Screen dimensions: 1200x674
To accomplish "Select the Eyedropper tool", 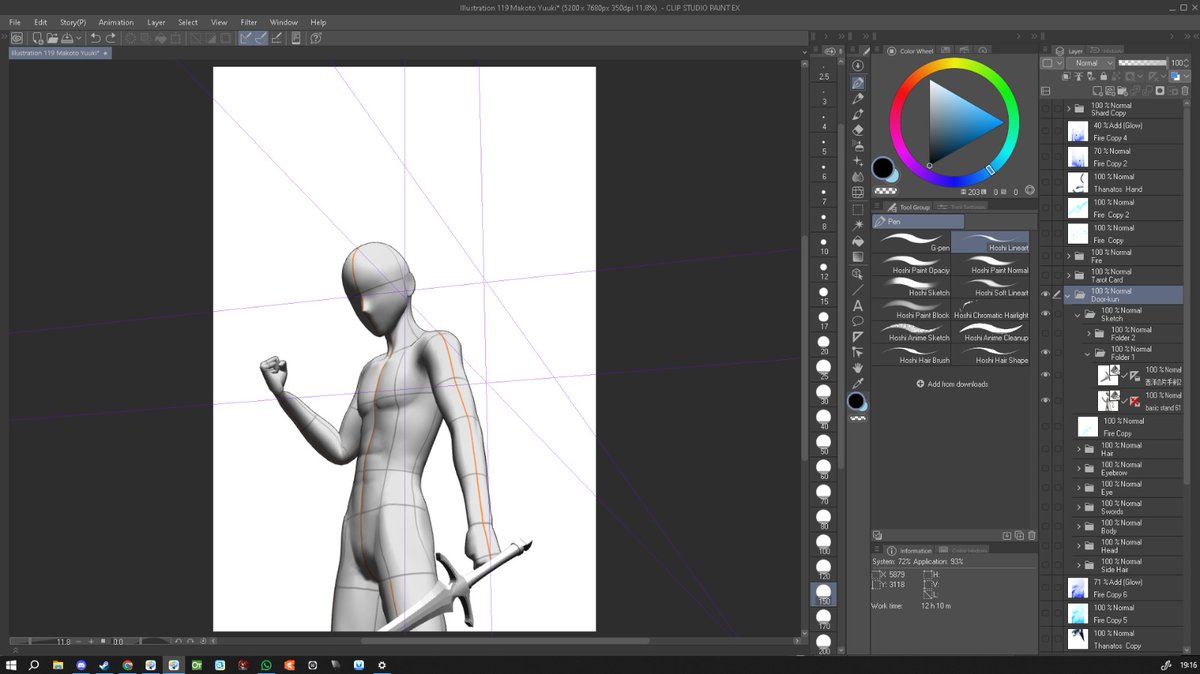I will tap(857, 384).
